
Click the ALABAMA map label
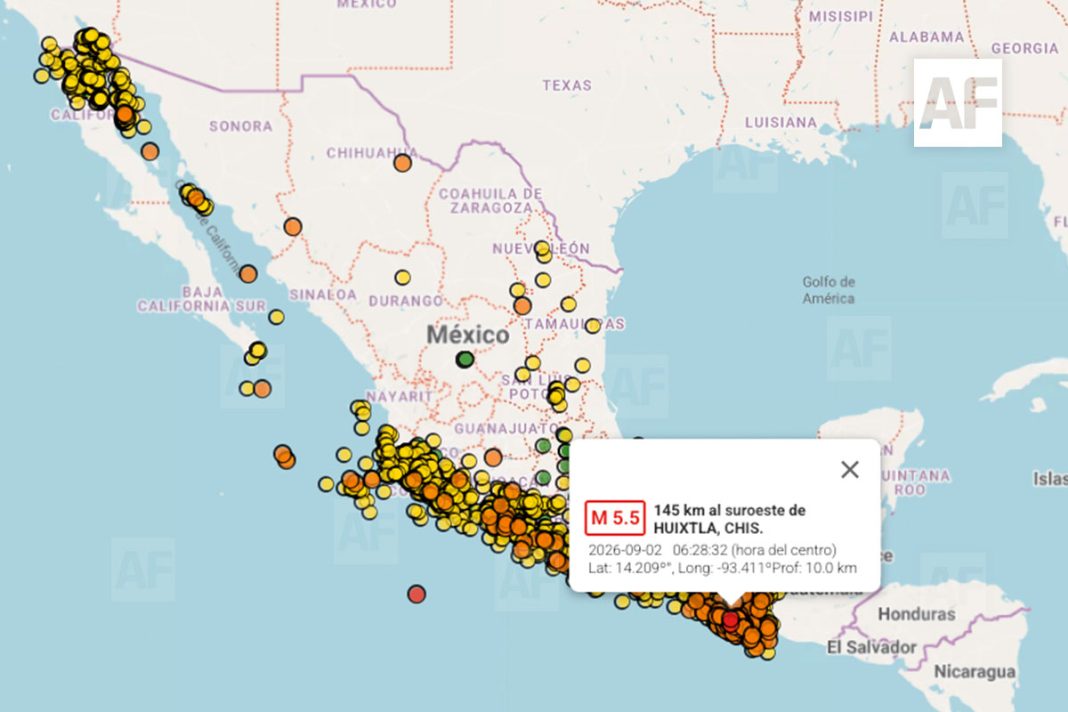point(926,37)
